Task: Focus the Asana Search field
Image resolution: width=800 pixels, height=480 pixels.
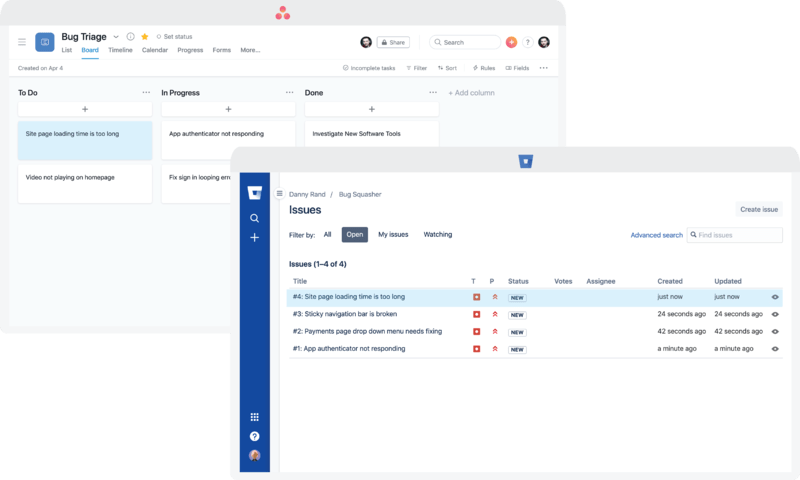Action: point(465,42)
